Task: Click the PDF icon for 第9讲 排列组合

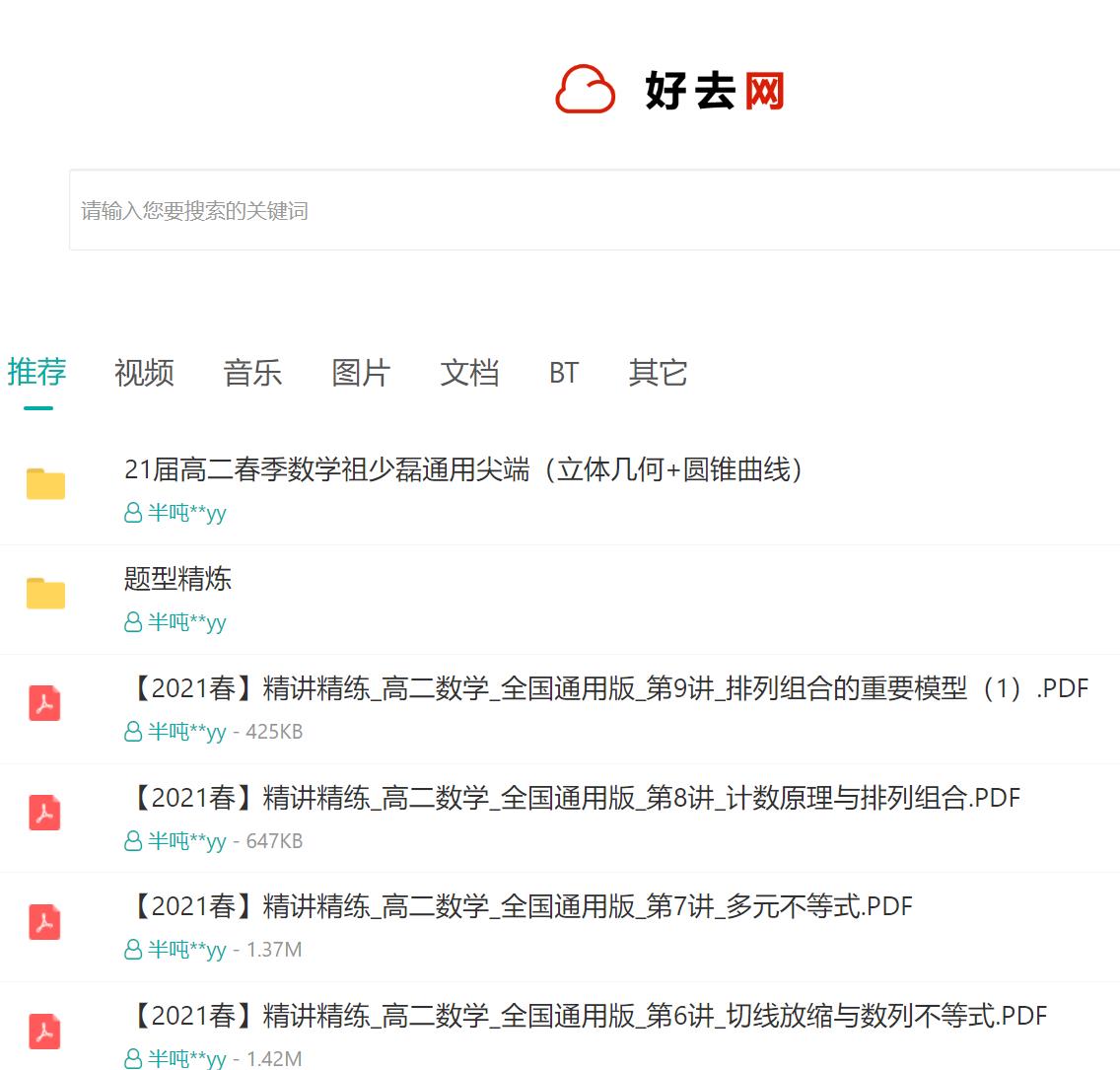Action: click(x=44, y=703)
